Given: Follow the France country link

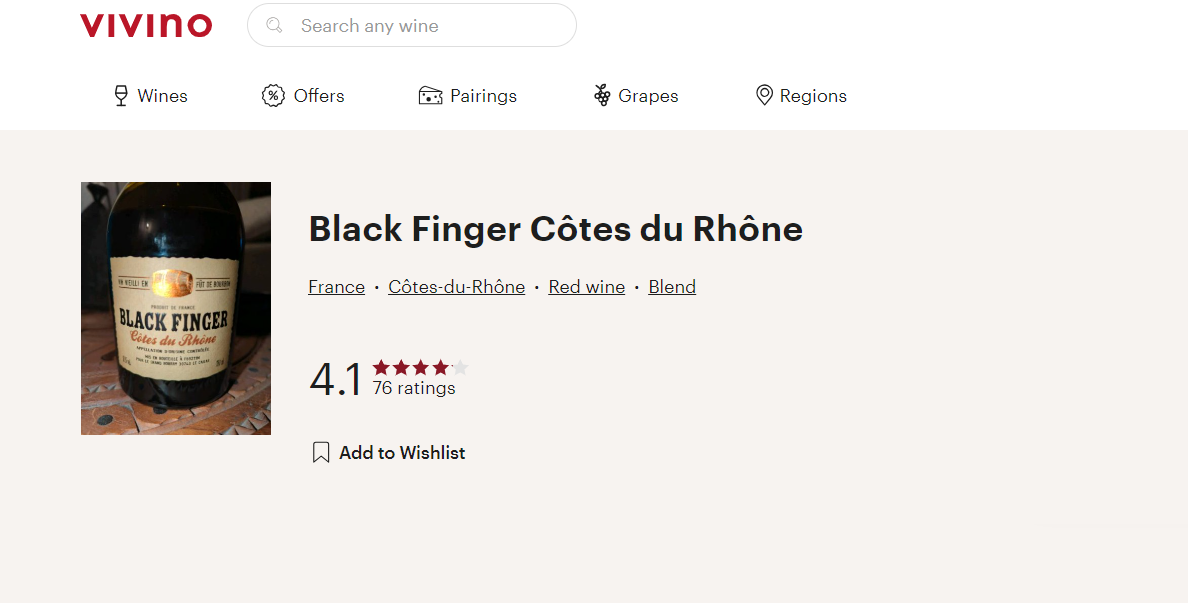Looking at the screenshot, I should [x=336, y=287].
